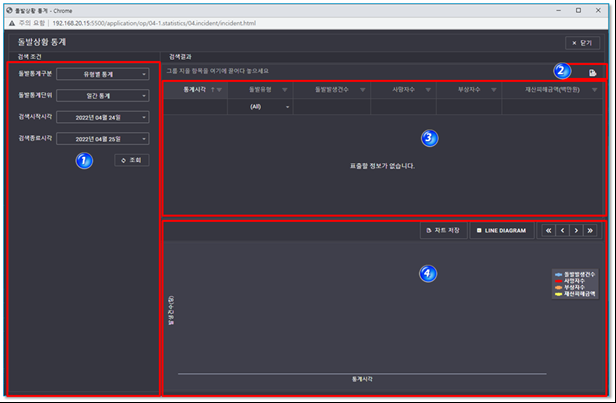Open the 돌발통계구분 dropdown
The width and height of the screenshot is (616, 403).
coord(102,73)
